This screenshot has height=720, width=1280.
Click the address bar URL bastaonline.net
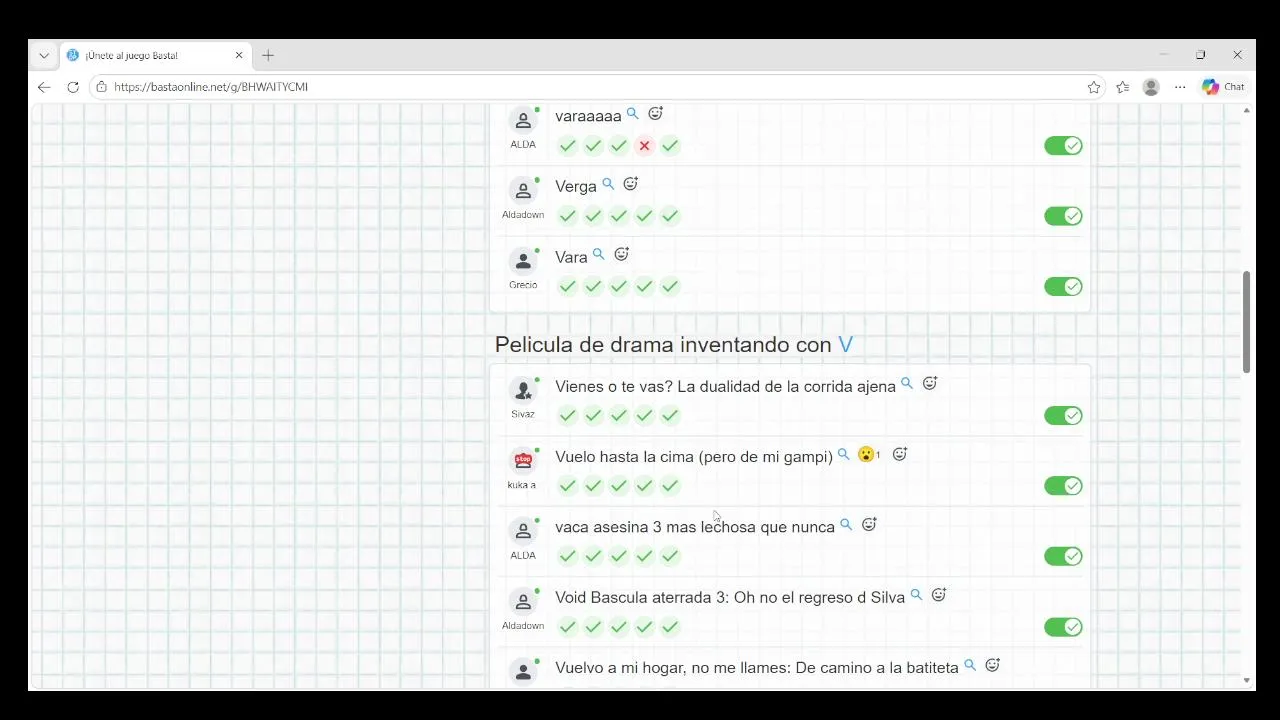pos(211,87)
